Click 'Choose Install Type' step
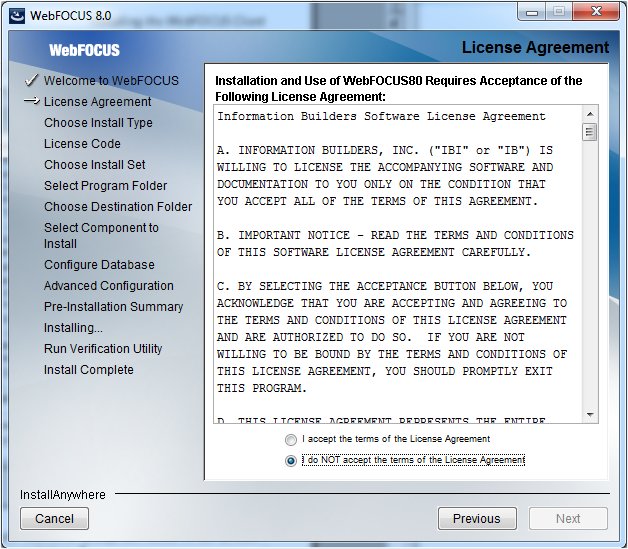Image resolution: width=628 pixels, height=549 pixels. pyautogui.click(x=99, y=123)
